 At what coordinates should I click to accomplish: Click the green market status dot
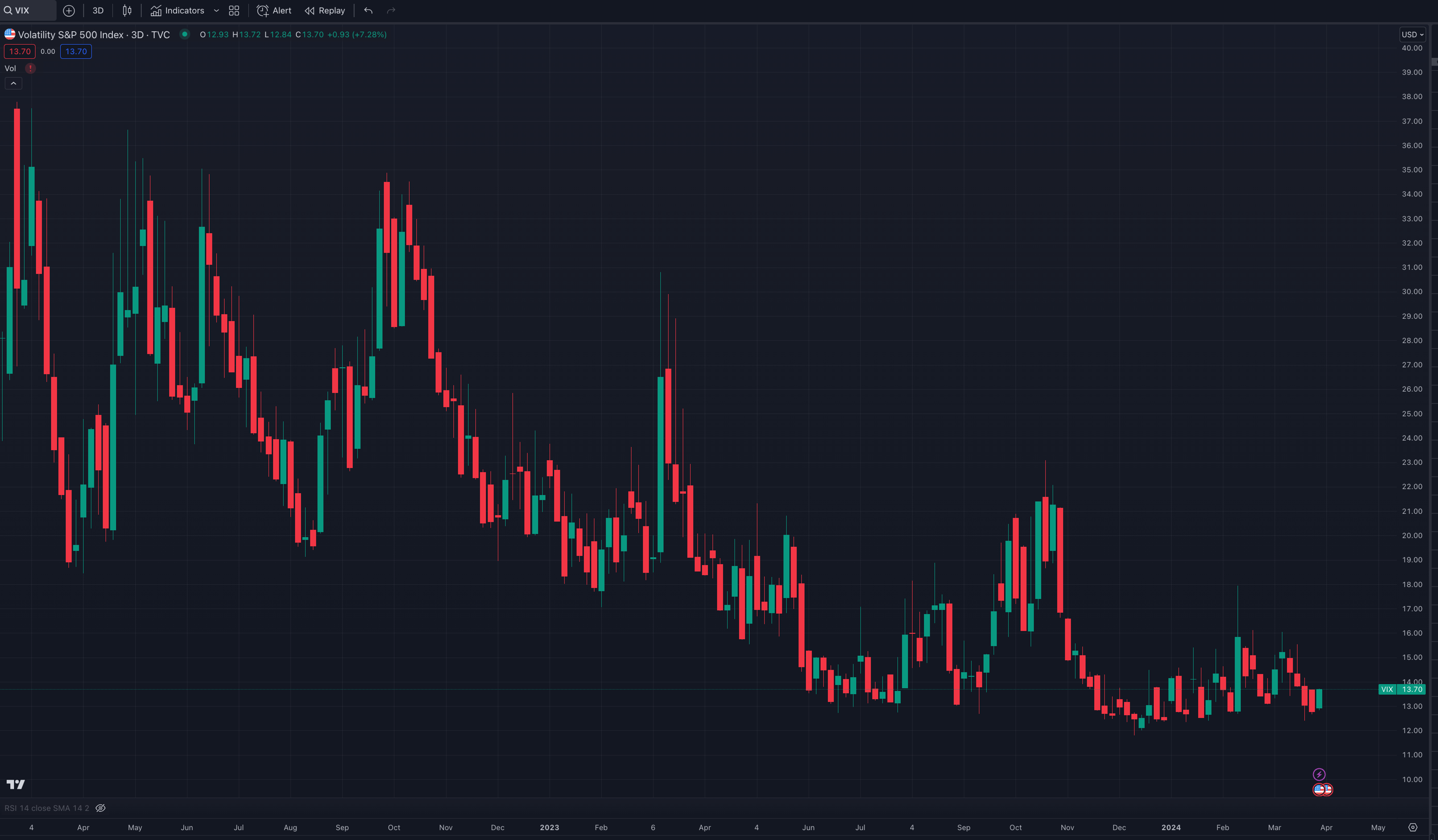tap(184, 34)
